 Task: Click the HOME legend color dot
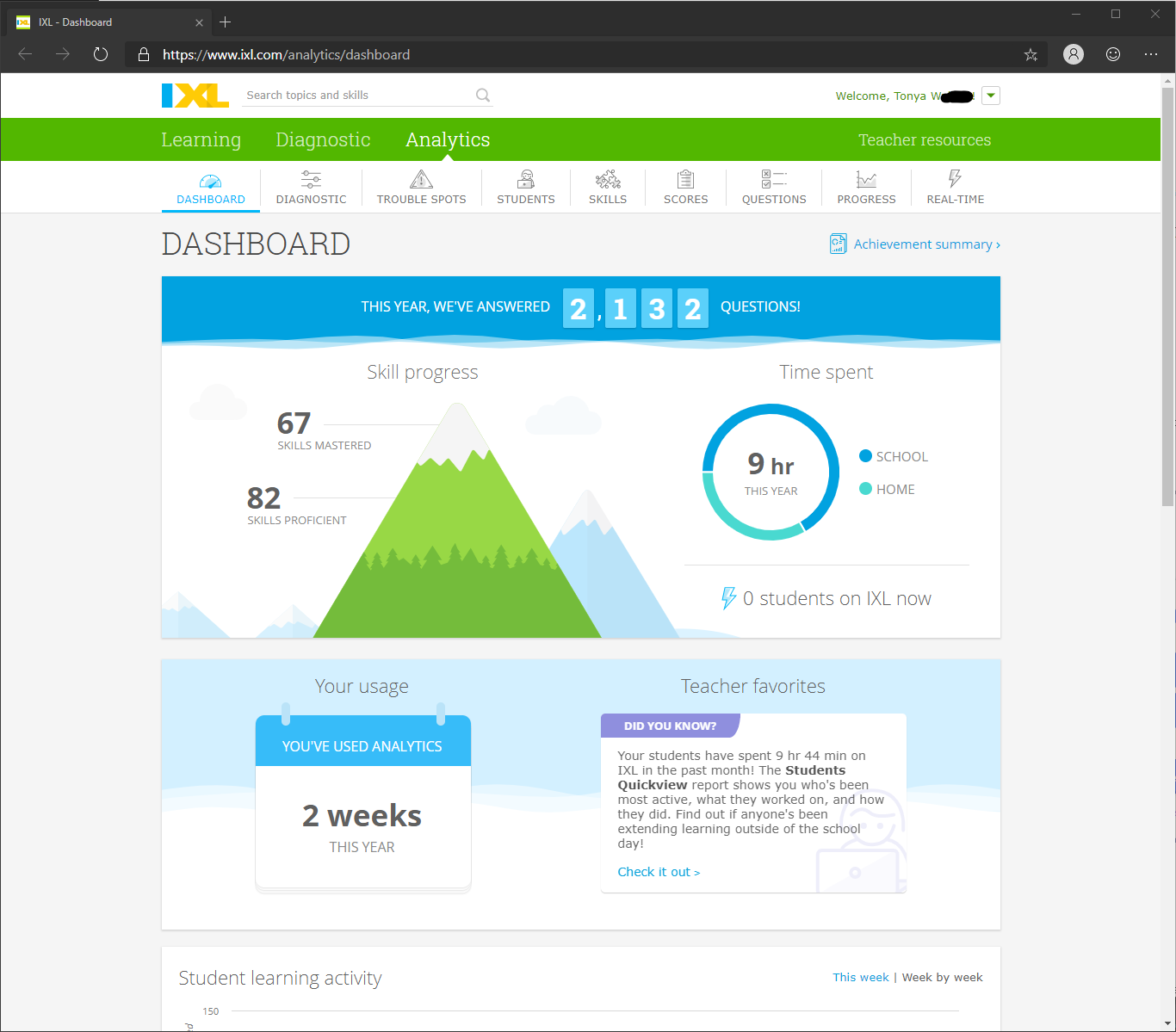point(866,489)
